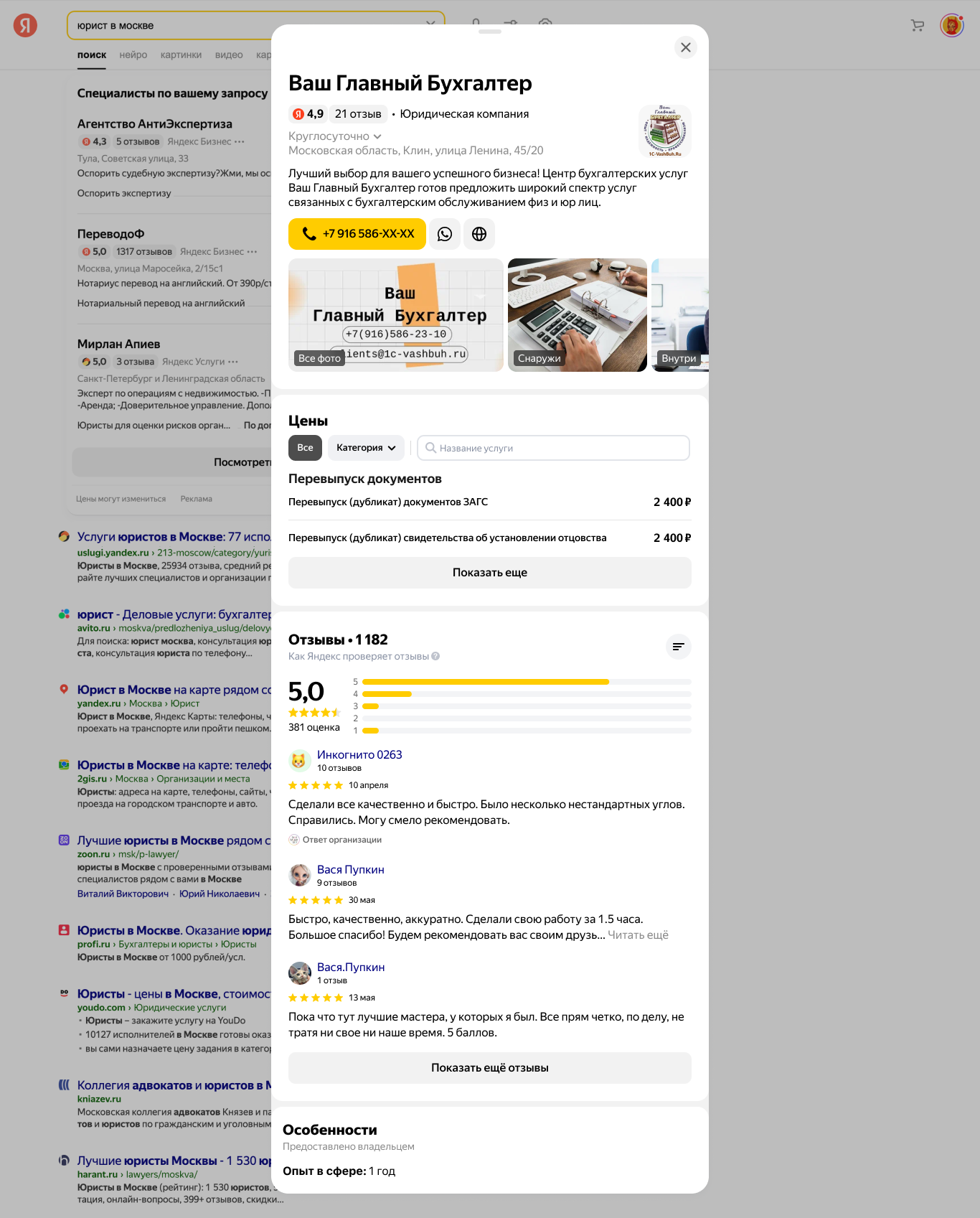Click the Yandex logo
The width and height of the screenshot is (980, 1218).
[x=25, y=26]
